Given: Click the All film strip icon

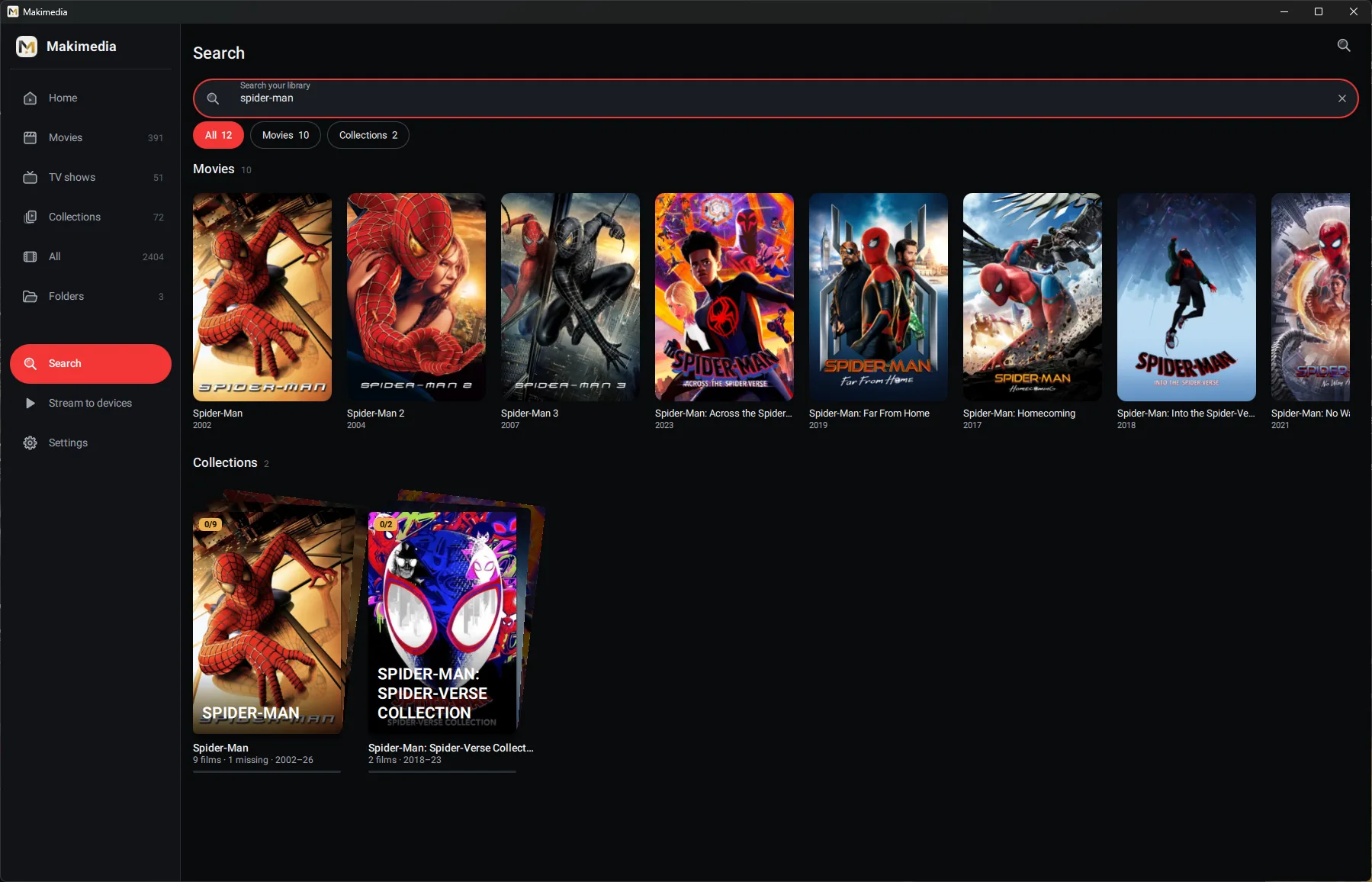Looking at the screenshot, I should tap(30, 256).
